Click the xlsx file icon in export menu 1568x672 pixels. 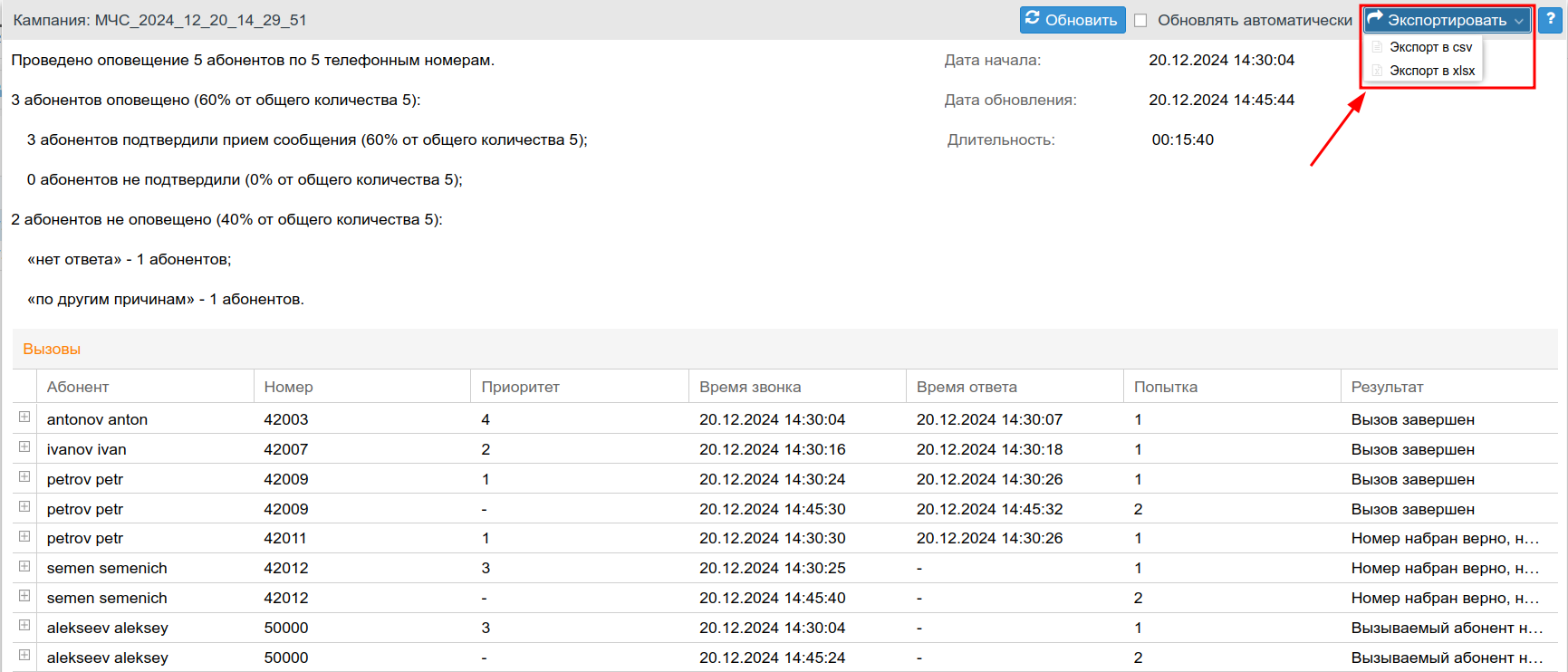click(x=1378, y=71)
